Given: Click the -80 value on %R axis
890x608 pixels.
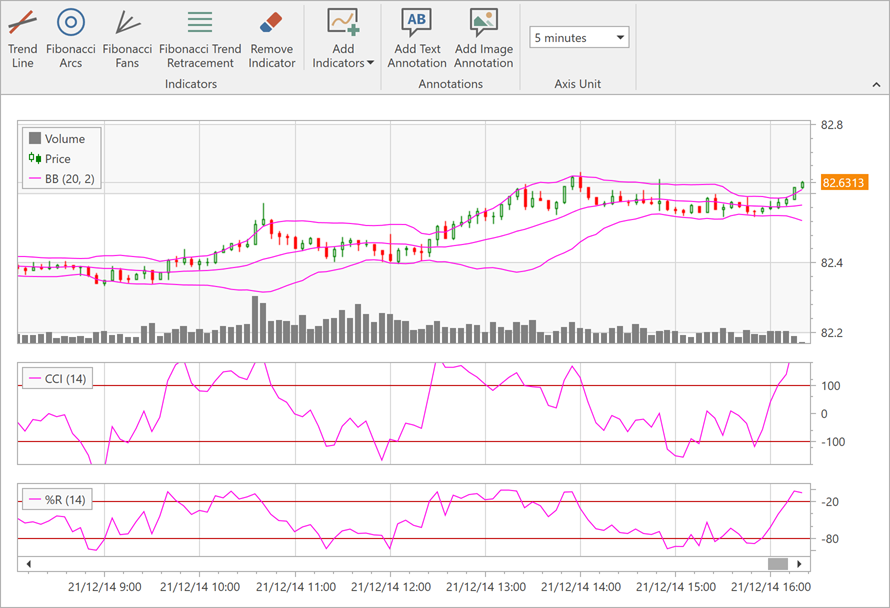Looking at the screenshot, I should (830, 539).
